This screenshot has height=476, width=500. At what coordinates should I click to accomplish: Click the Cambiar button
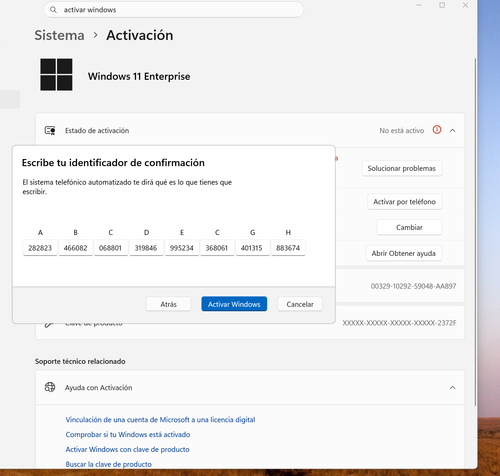click(409, 227)
